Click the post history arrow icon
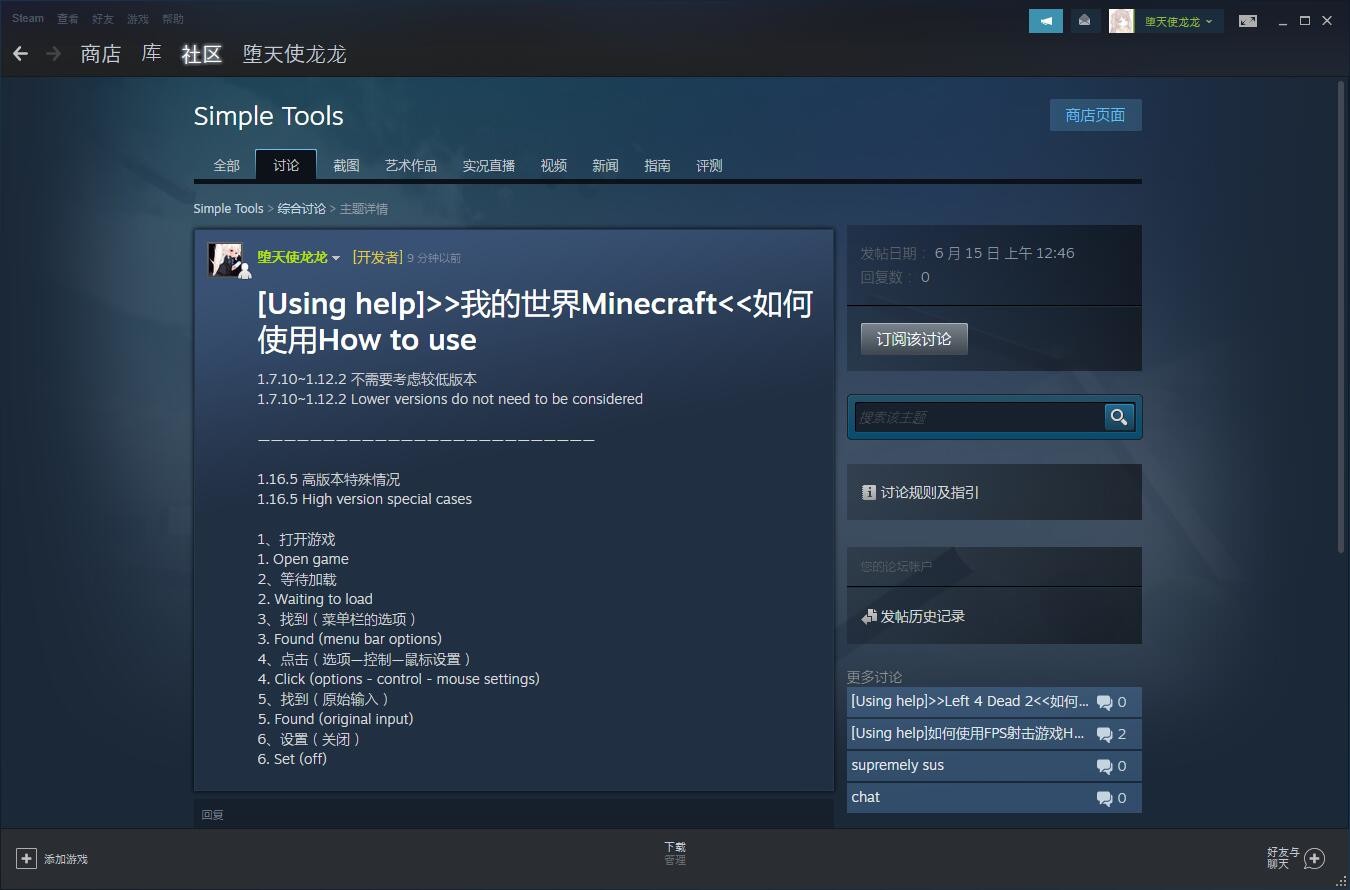The image size is (1350, 890). click(869, 617)
